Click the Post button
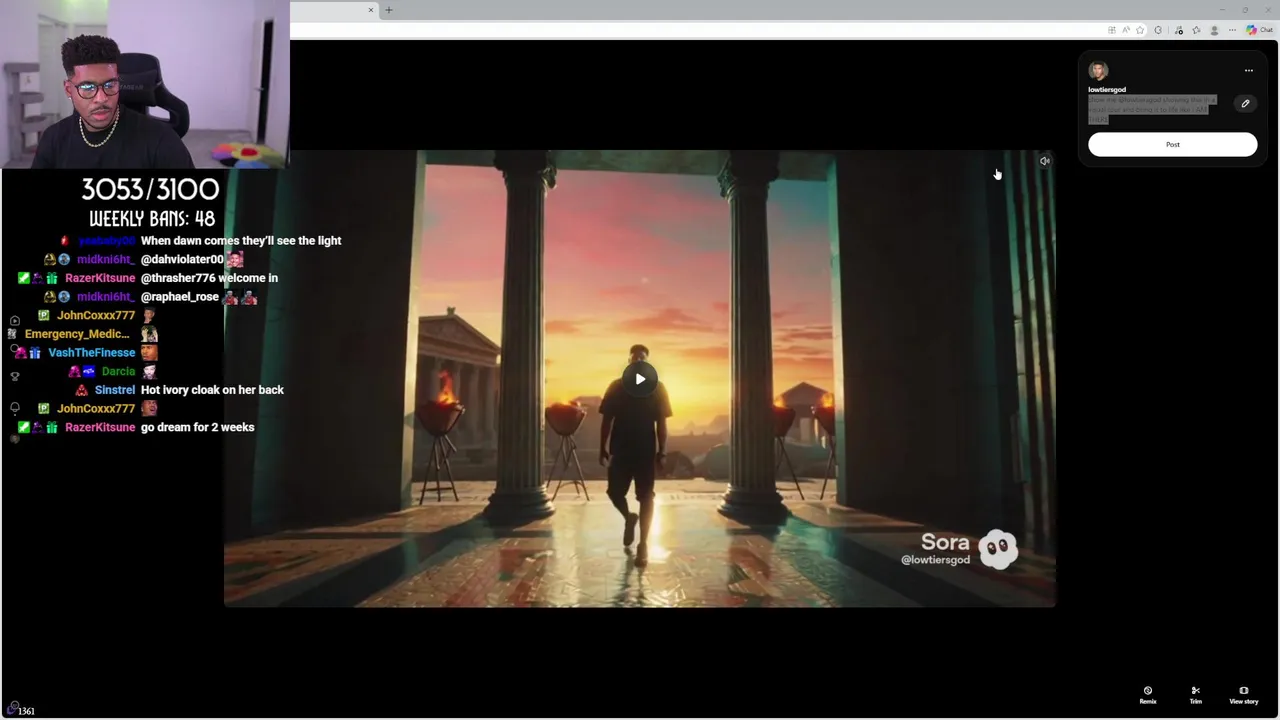Screen dimensions: 1280x720 (1172, 144)
